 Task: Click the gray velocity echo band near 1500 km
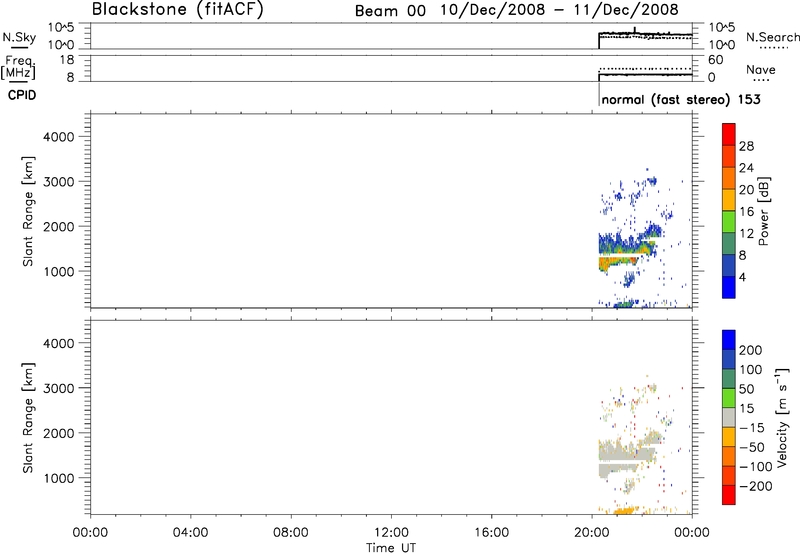coord(627,454)
